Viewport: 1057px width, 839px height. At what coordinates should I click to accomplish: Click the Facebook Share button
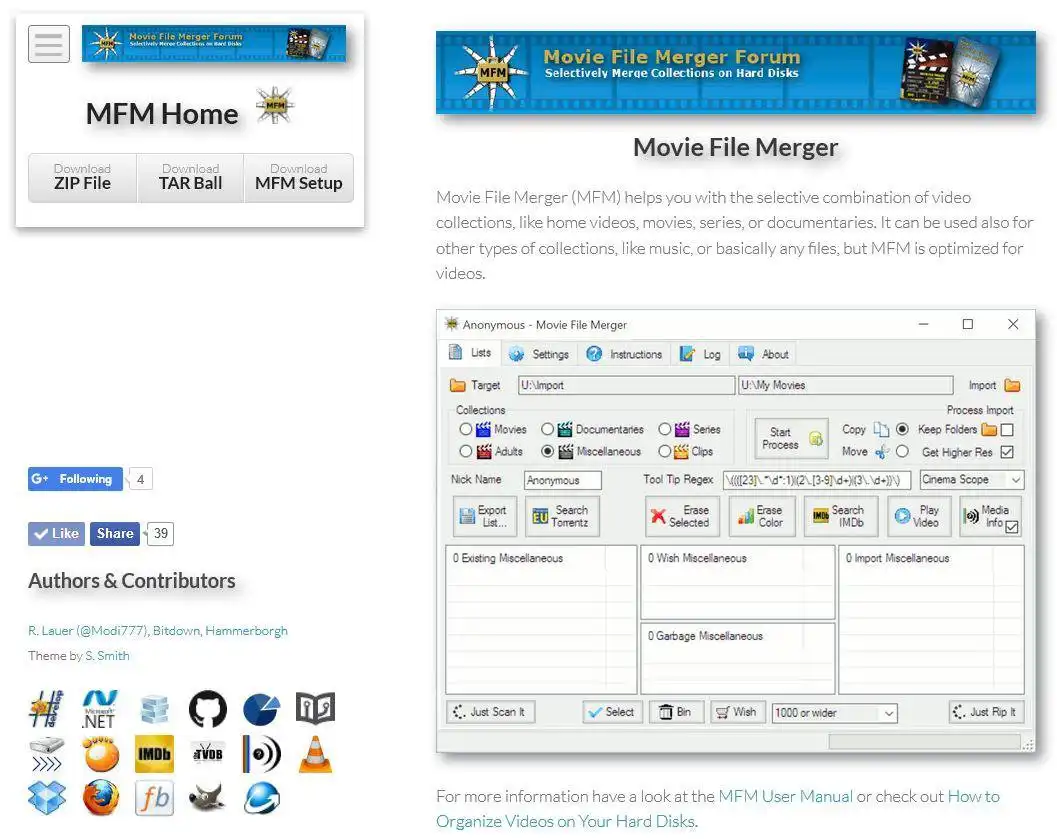click(115, 534)
